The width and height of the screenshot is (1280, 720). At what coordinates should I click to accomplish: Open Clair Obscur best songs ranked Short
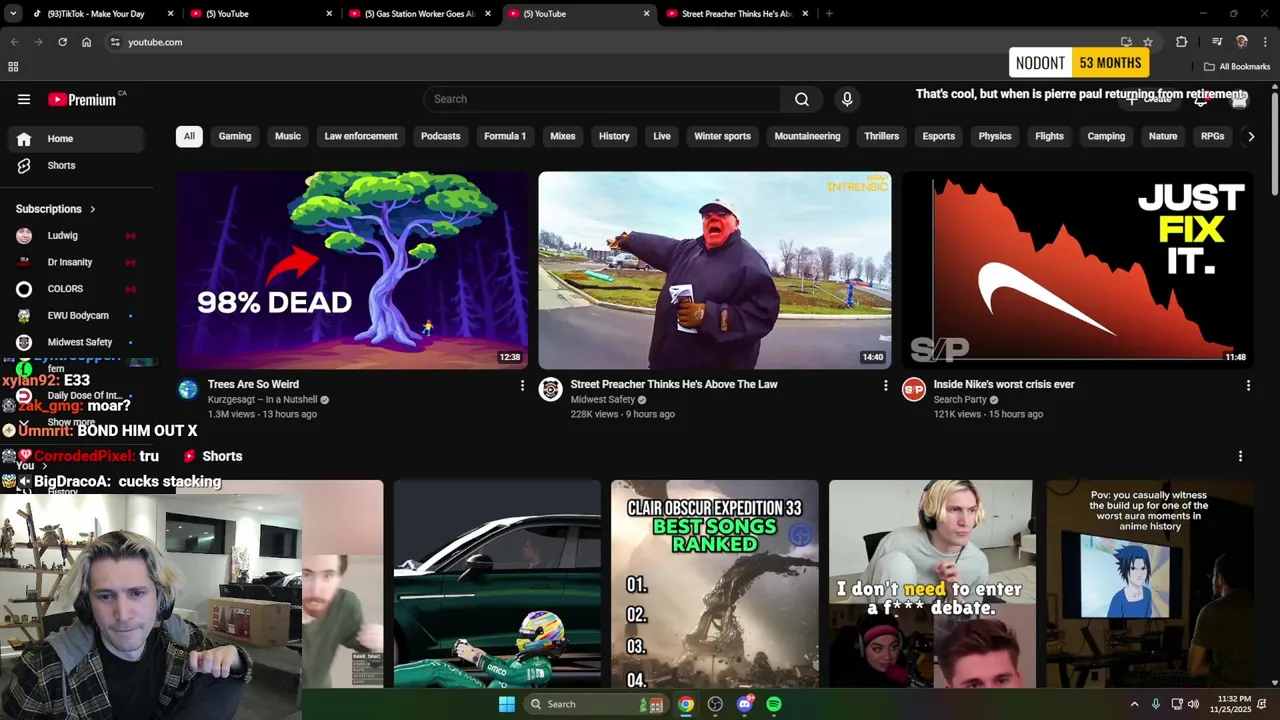(714, 585)
